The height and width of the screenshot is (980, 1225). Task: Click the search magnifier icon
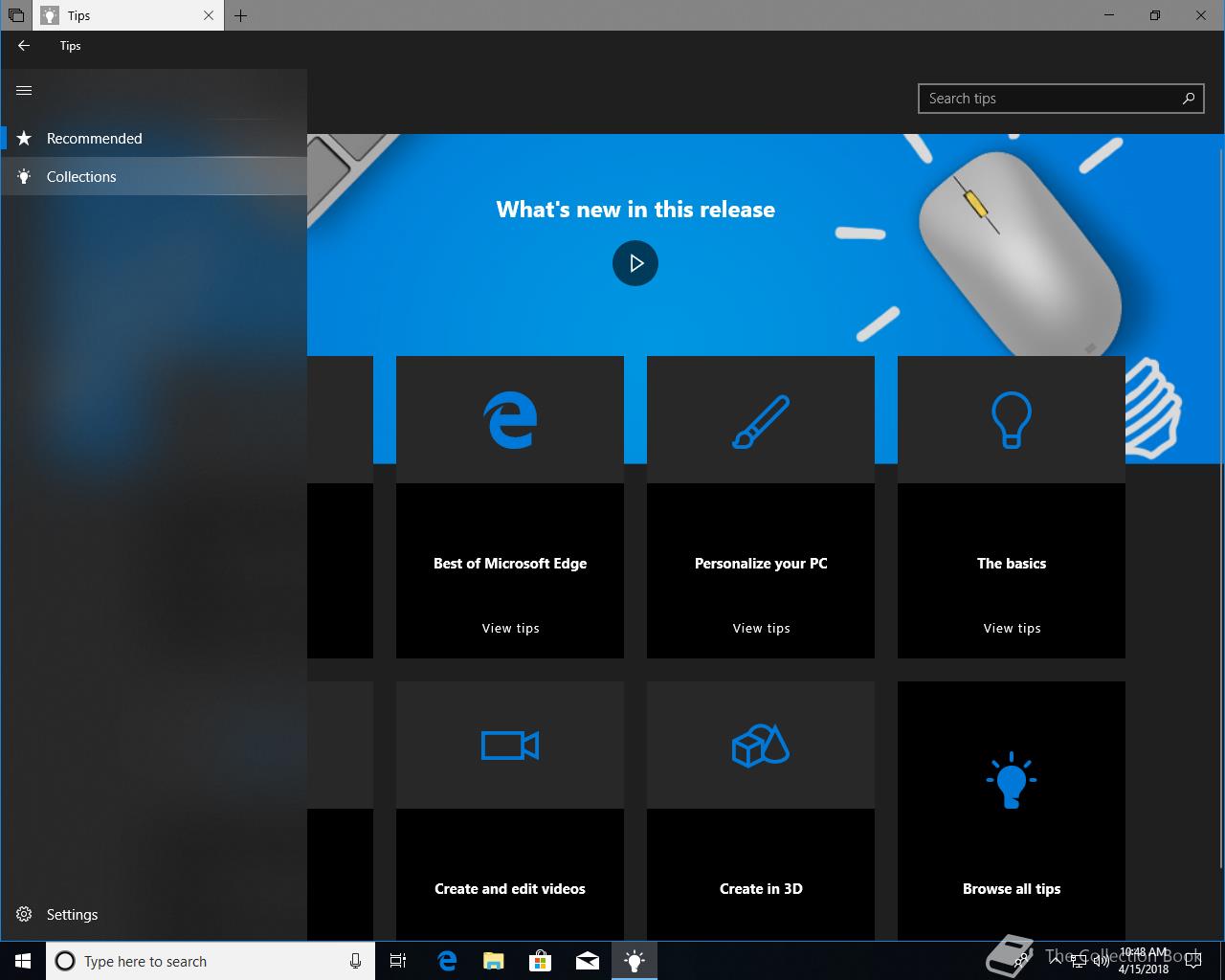coord(1189,99)
